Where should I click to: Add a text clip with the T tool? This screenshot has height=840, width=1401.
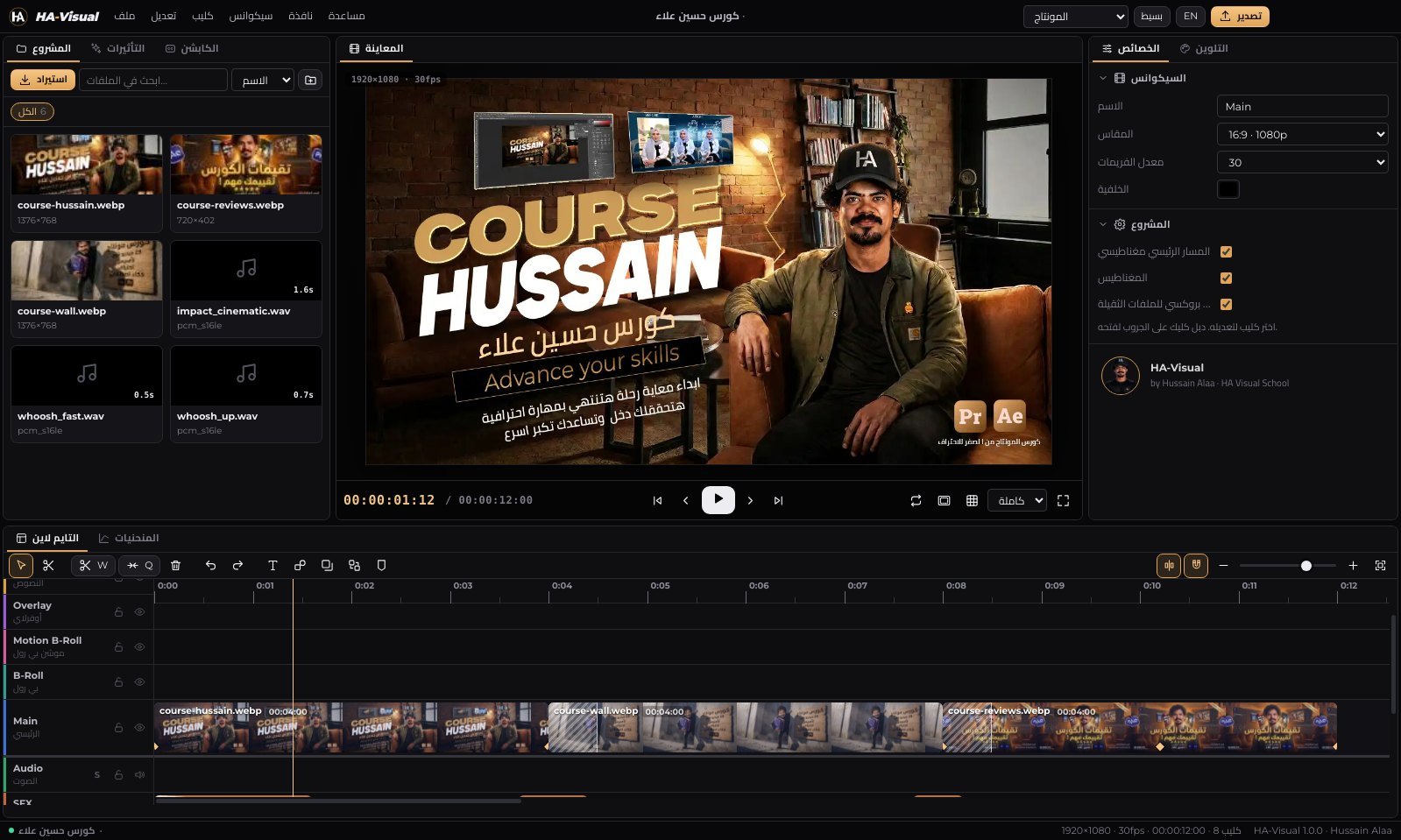pos(272,566)
